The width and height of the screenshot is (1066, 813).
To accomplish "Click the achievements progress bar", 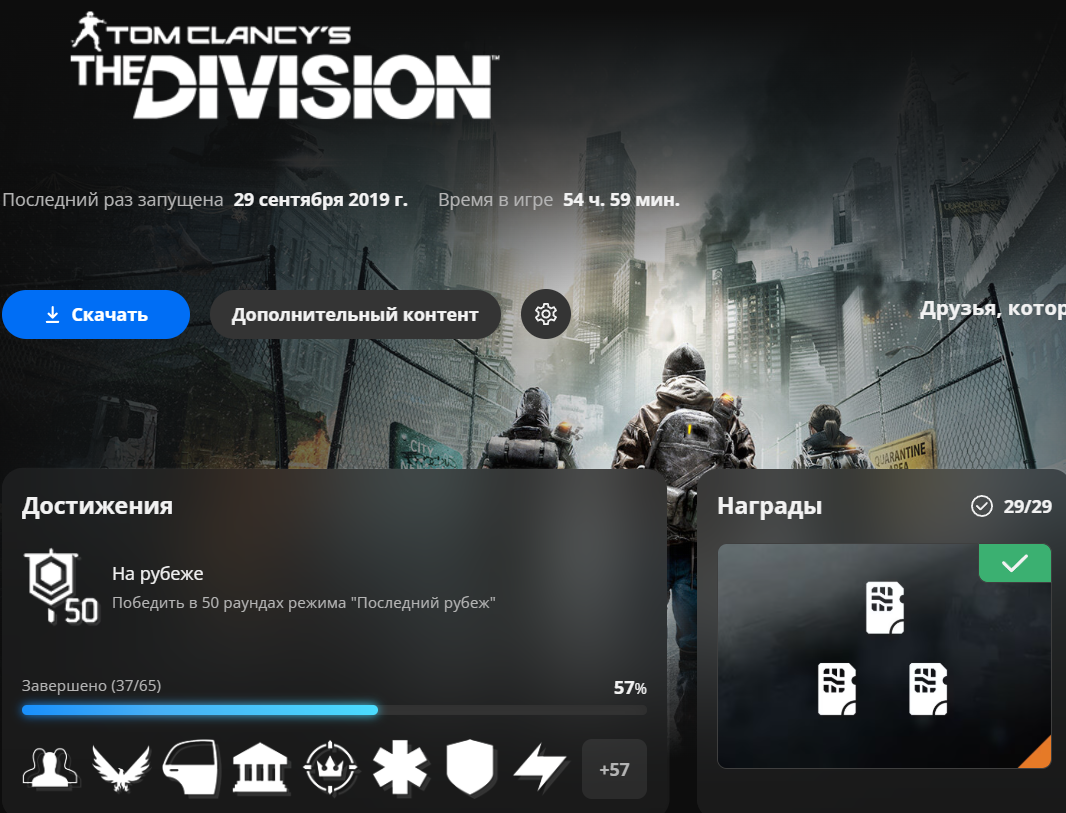I will coord(334,710).
